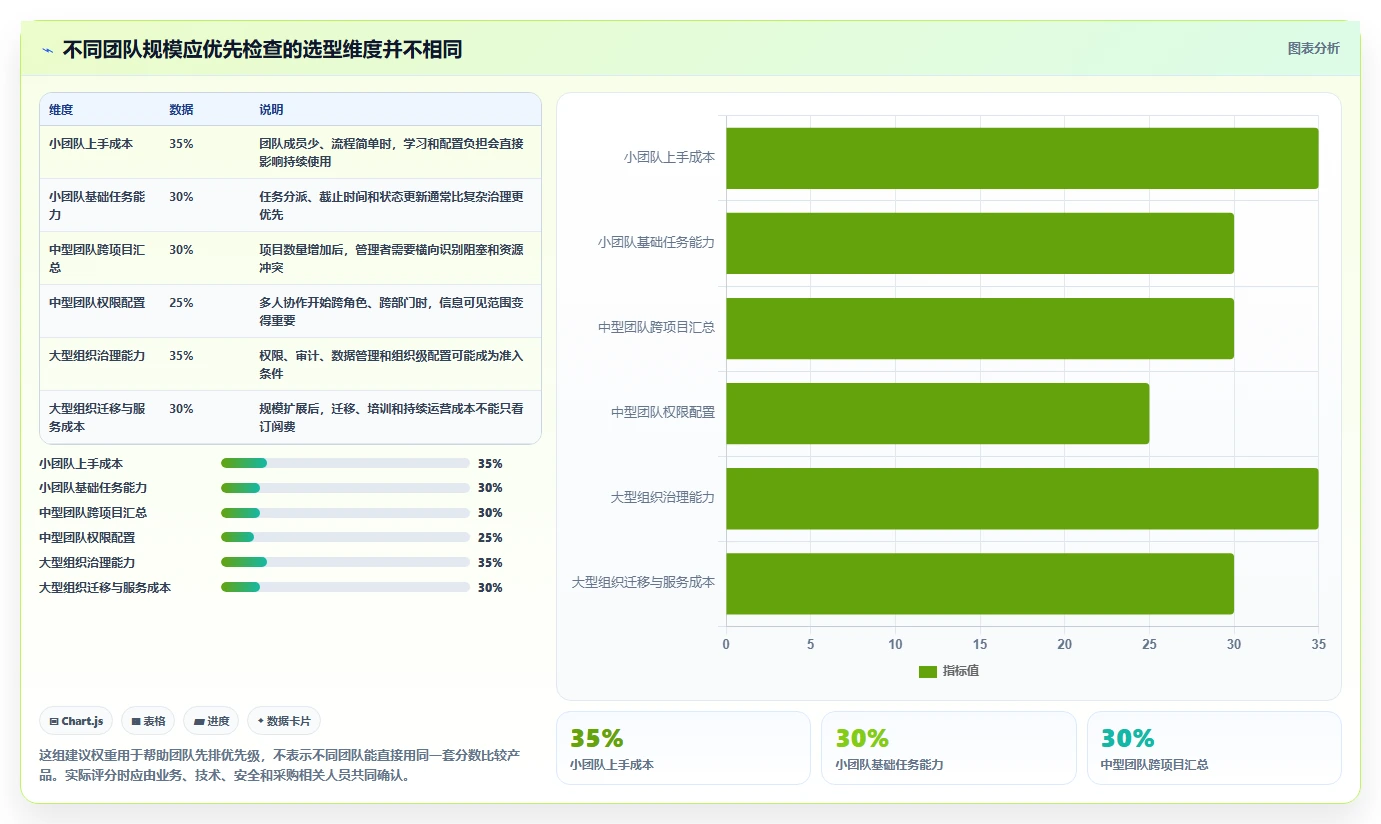Click the 数据 column header
This screenshot has width=1381, height=824.
(181, 110)
